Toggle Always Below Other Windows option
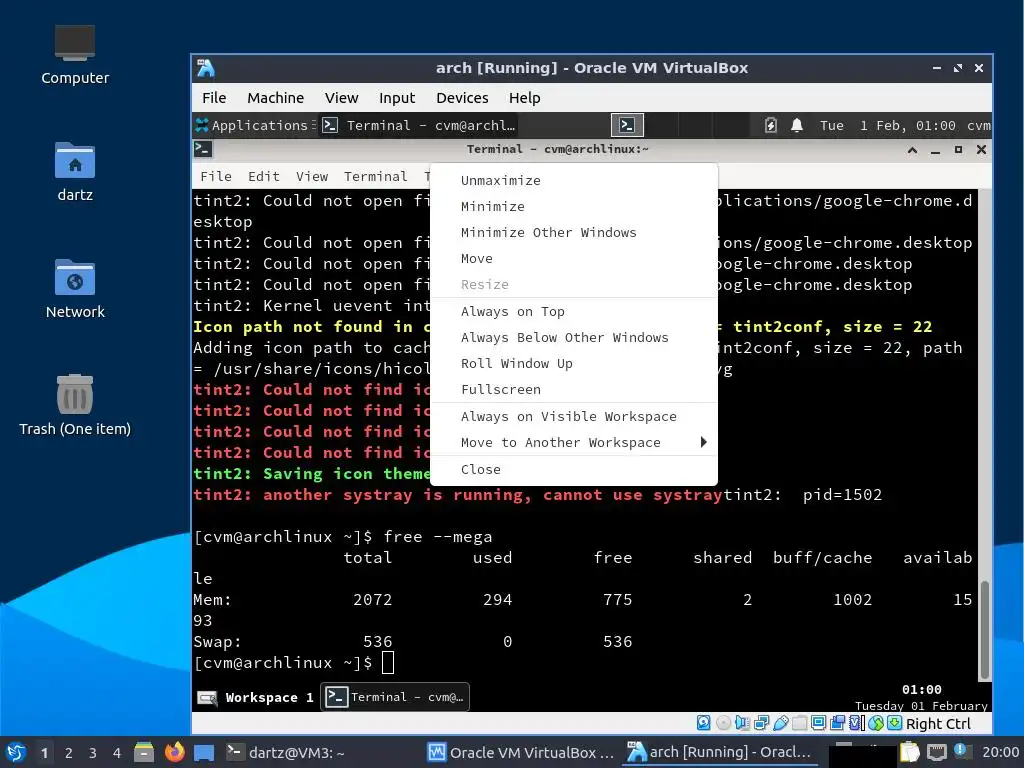Image resolution: width=1024 pixels, height=768 pixels. tap(574, 338)
